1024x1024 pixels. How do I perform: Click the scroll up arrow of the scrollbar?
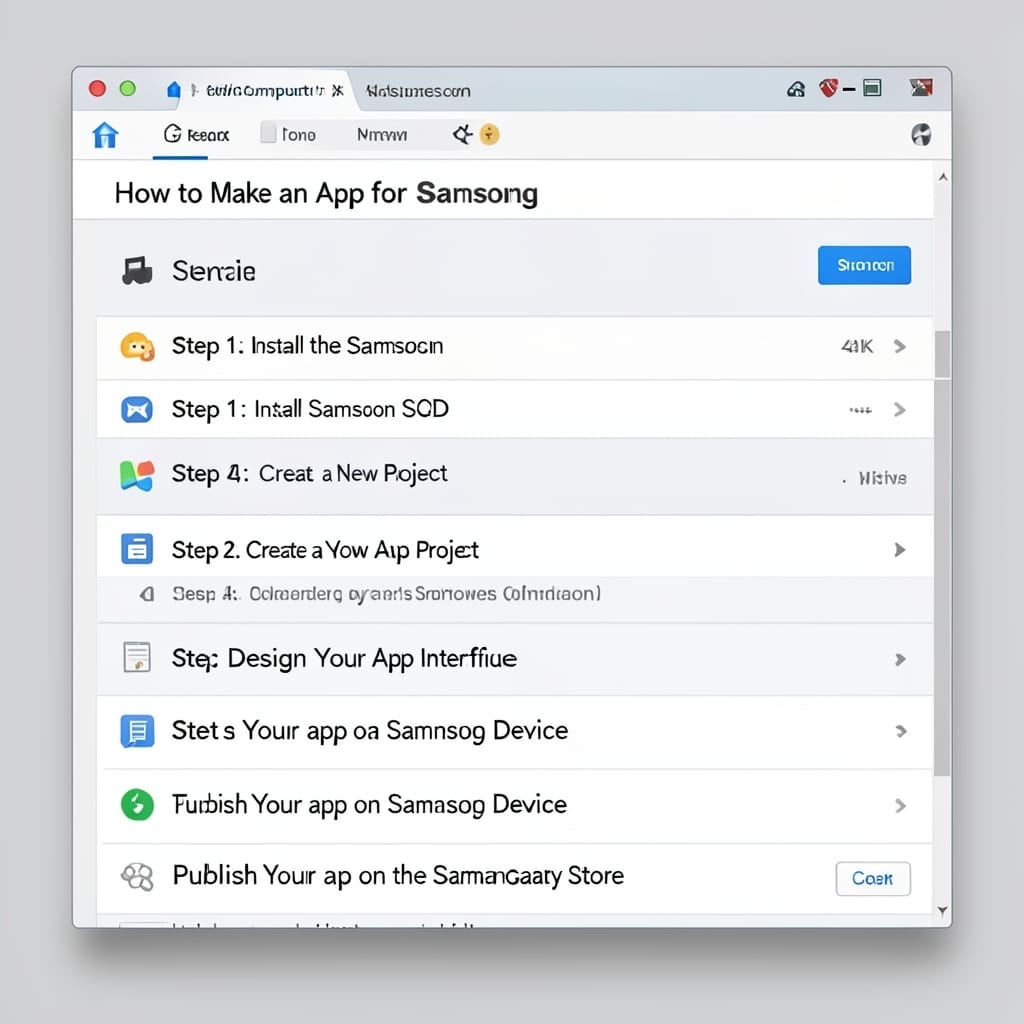[x=942, y=177]
